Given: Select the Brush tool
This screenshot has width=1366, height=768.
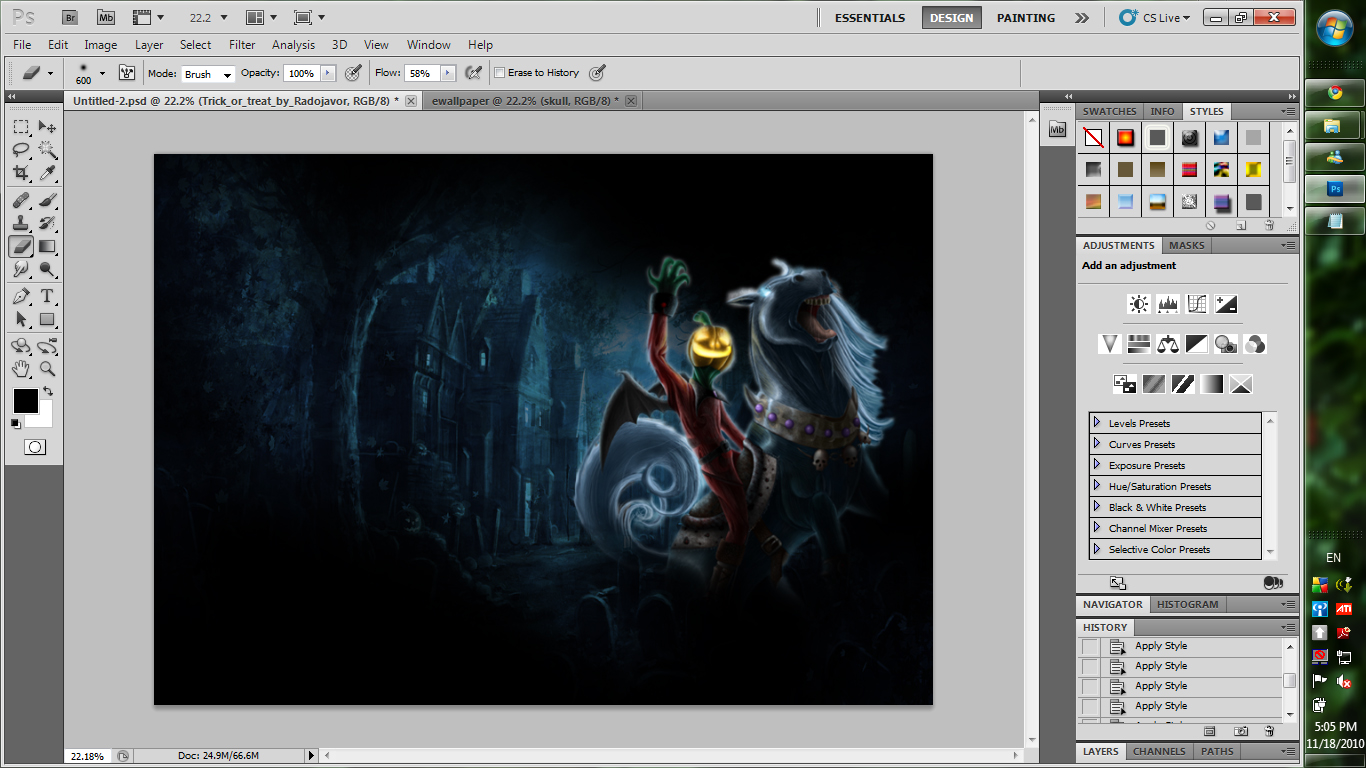Looking at the screenshot, I should (x=47, y=200).
